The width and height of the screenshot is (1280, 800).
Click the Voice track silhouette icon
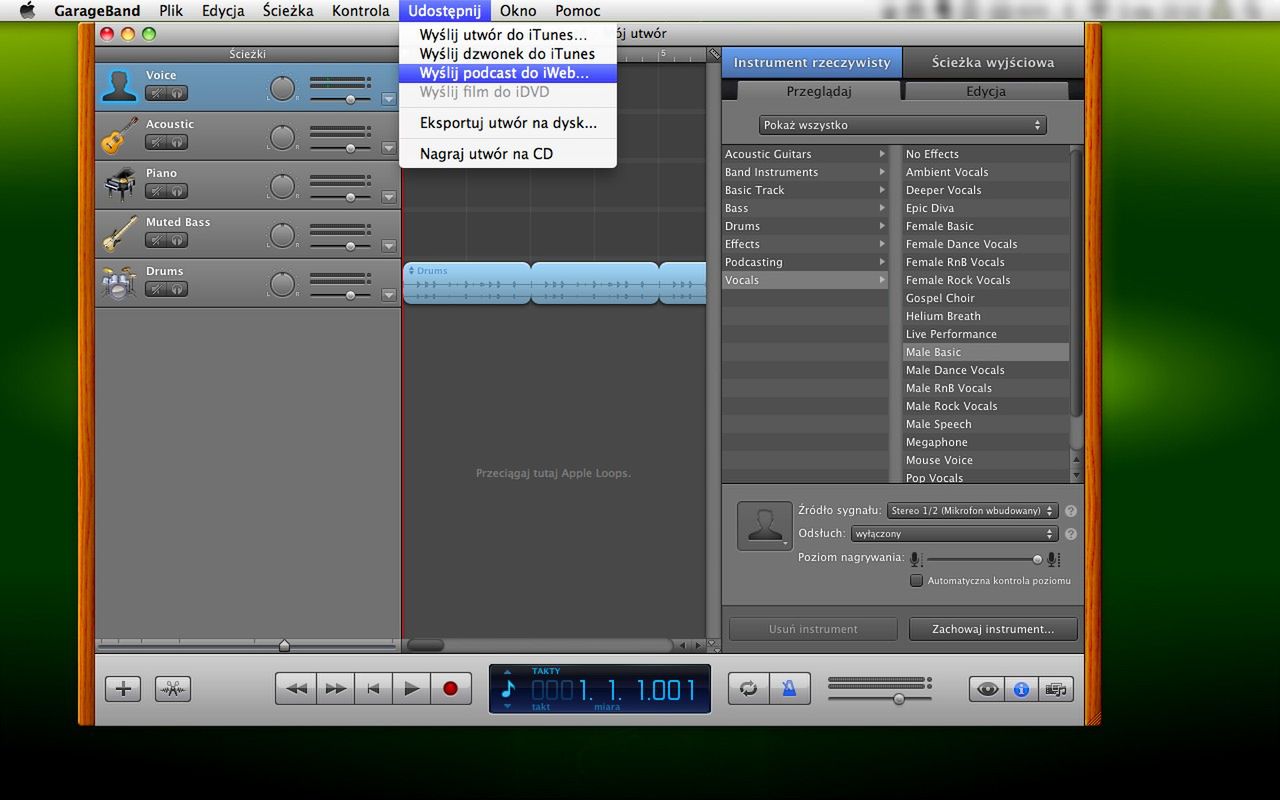[119, 86]
